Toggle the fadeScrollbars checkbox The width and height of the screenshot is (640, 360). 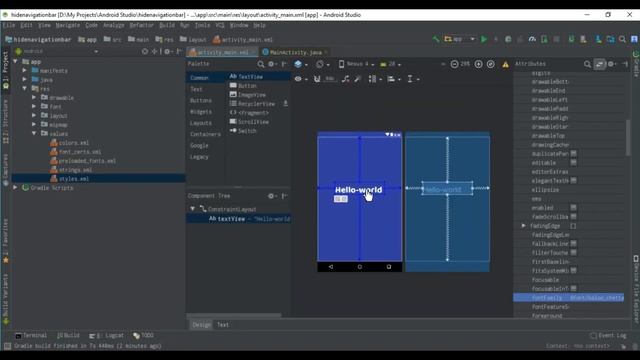pyautogui.click(x=573, y=216)
